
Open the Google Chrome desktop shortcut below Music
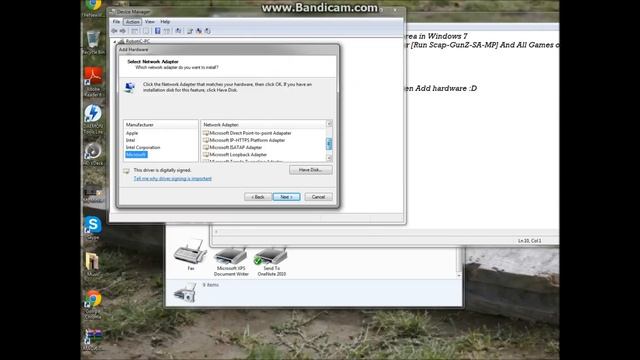click(93, 304)
